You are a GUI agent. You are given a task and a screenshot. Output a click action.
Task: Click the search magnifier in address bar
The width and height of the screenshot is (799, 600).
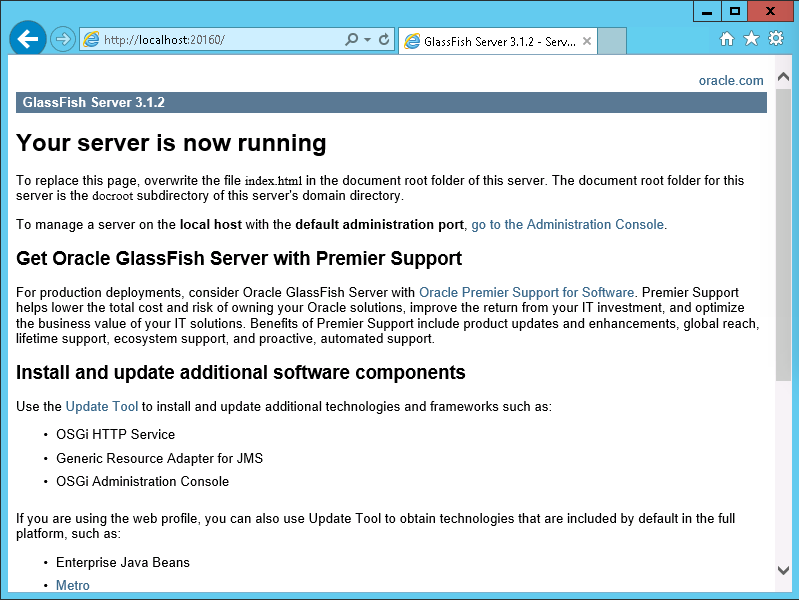click(351, 40)
